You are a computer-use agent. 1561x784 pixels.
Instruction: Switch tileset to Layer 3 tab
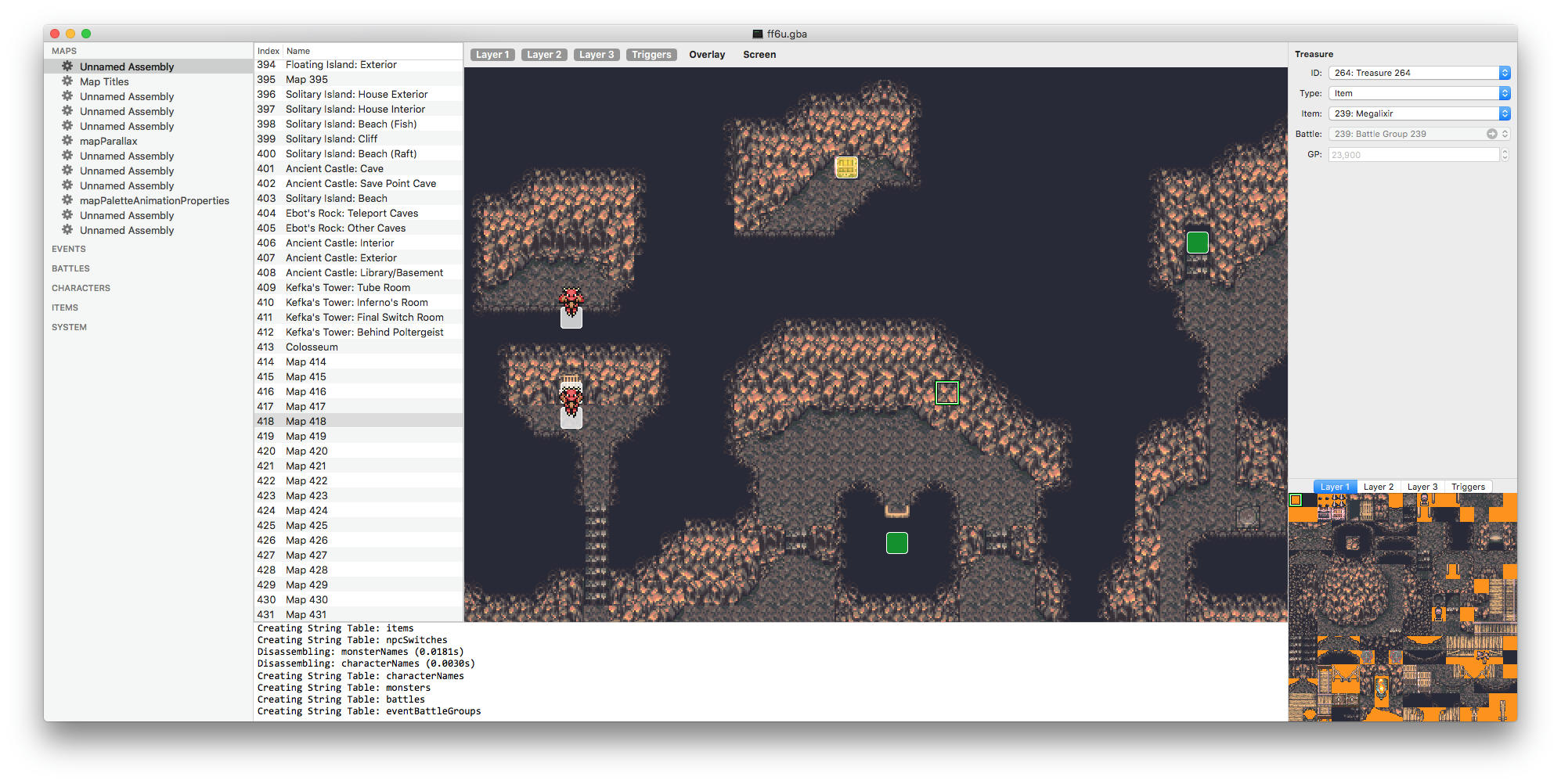[1422, 487]
